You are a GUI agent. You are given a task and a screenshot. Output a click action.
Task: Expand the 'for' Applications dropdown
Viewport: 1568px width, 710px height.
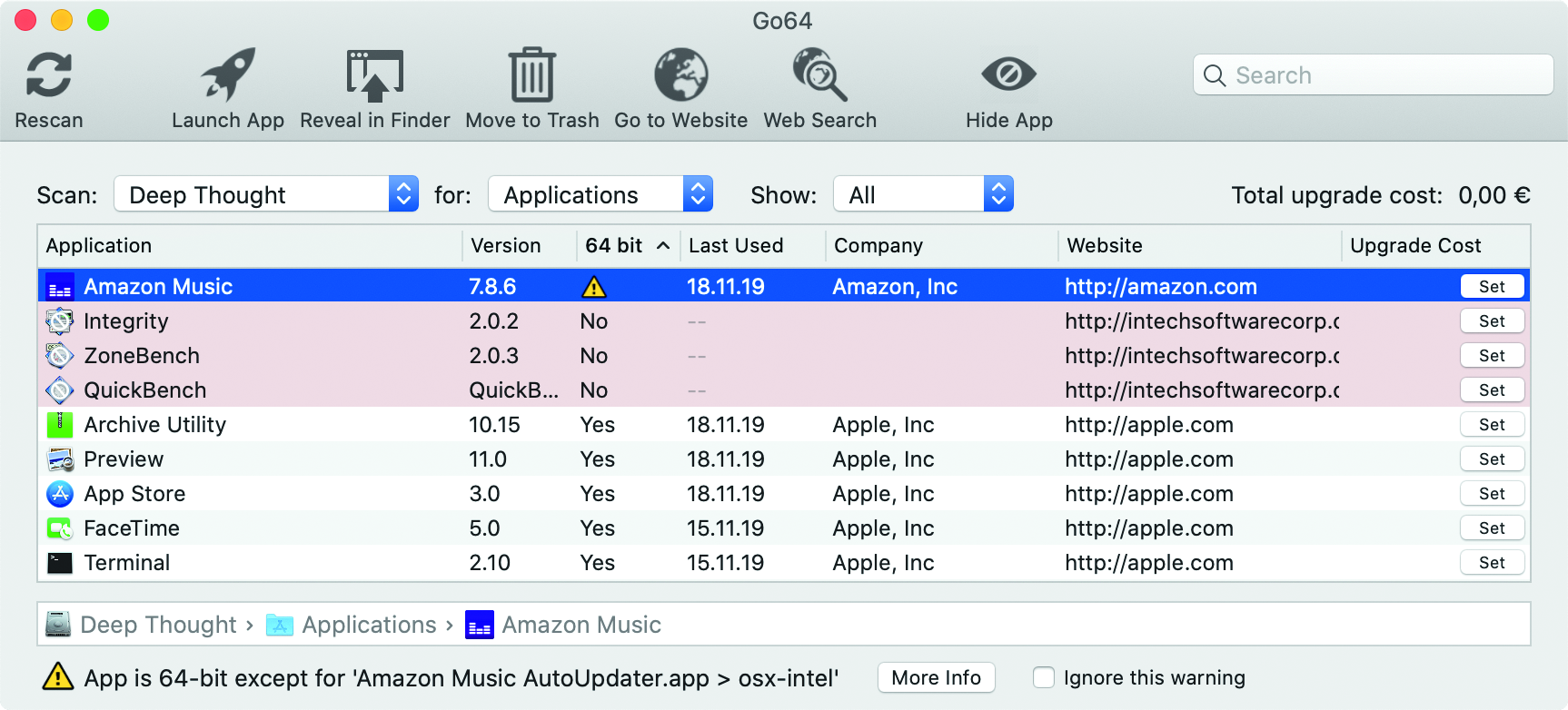[x=600, y=194]
